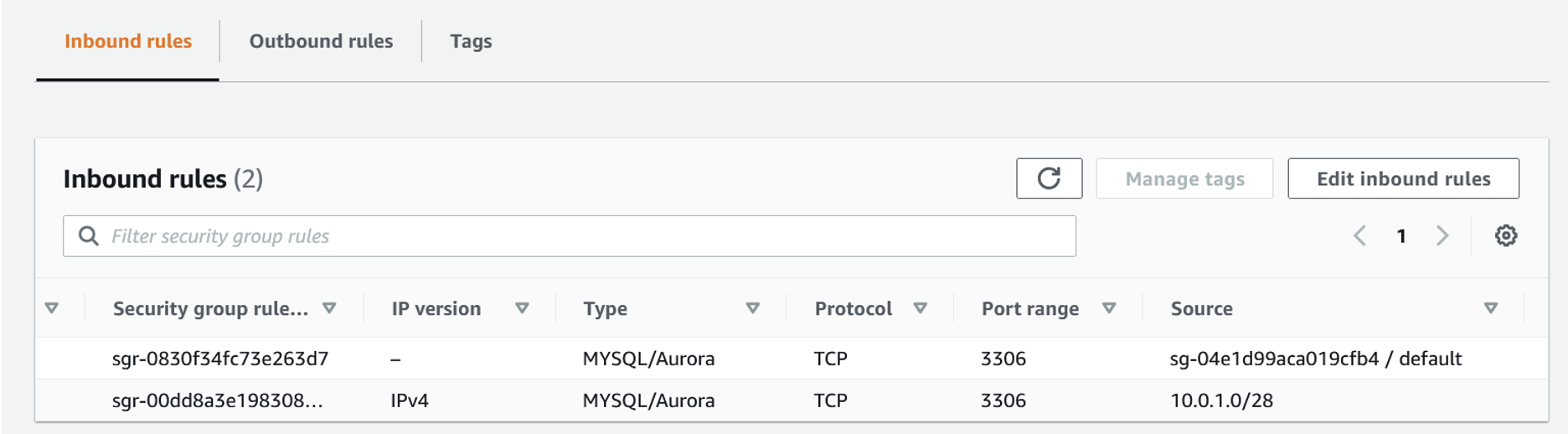Viewport: 1568px width, 434px height.
Task: Go to previous page arrow
Action: tap(1359, 236)
